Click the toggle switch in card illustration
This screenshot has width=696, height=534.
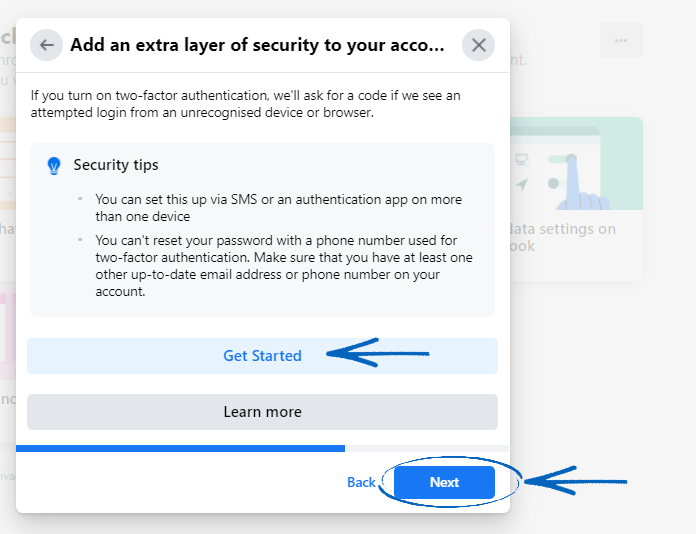pyautogui.click(x=562, y=158)
